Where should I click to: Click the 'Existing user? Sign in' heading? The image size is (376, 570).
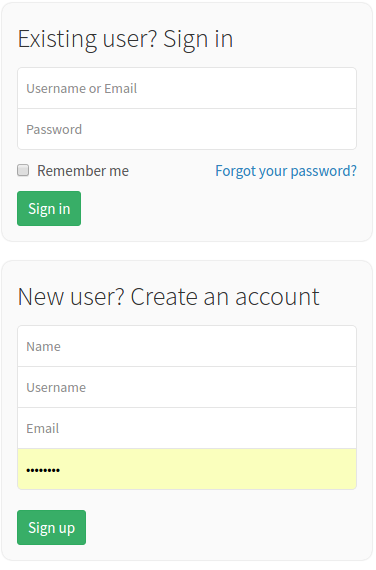coord(125,39)
